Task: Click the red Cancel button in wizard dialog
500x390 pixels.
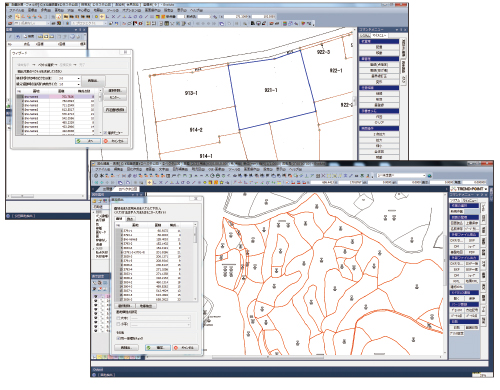Action: (115, 141)
